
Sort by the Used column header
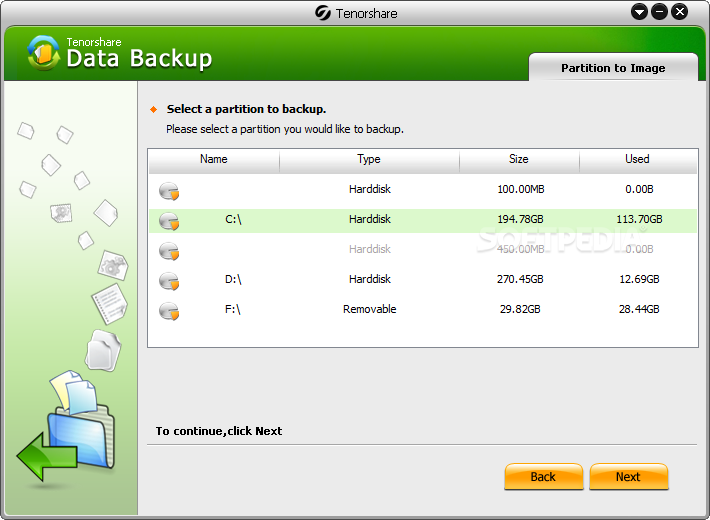pos(638,161)
